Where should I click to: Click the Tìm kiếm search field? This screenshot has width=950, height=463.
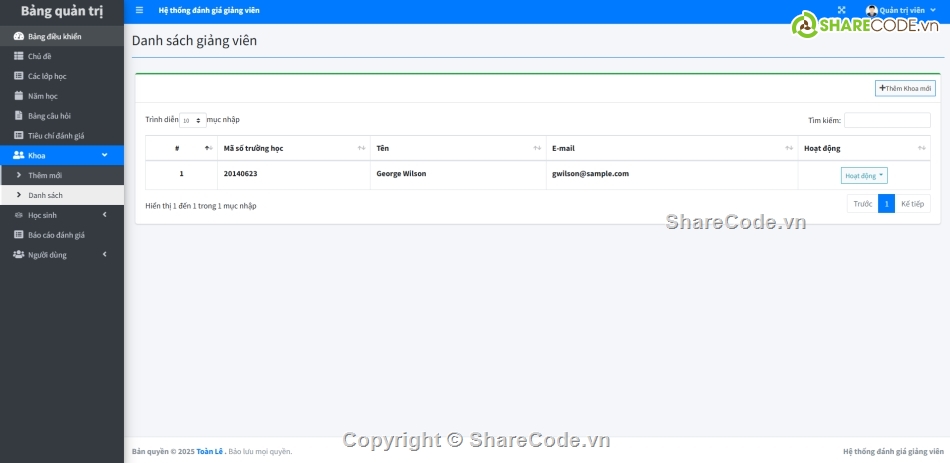(886, 120)
